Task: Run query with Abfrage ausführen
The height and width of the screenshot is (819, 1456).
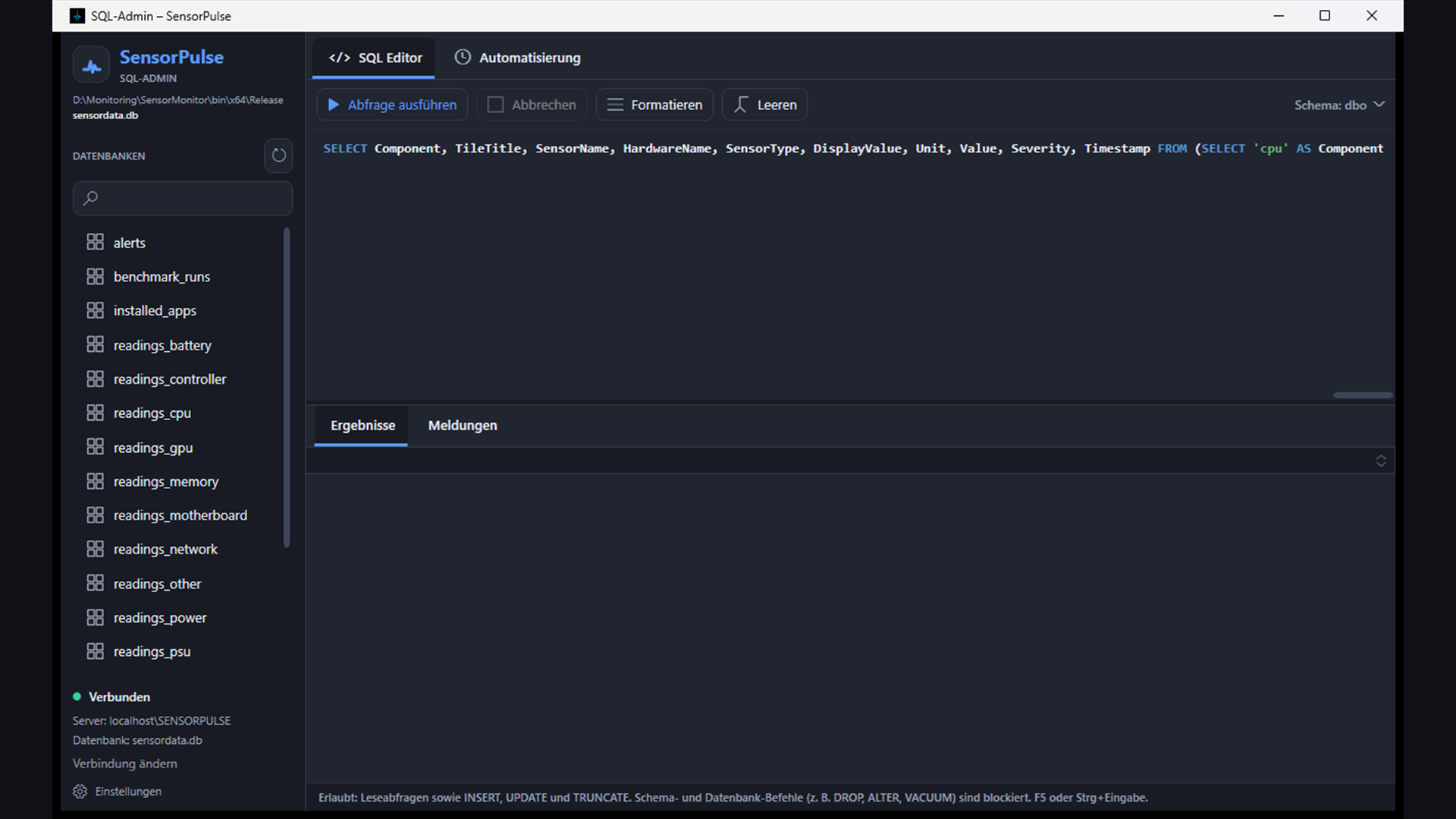Action: [392, 105]
